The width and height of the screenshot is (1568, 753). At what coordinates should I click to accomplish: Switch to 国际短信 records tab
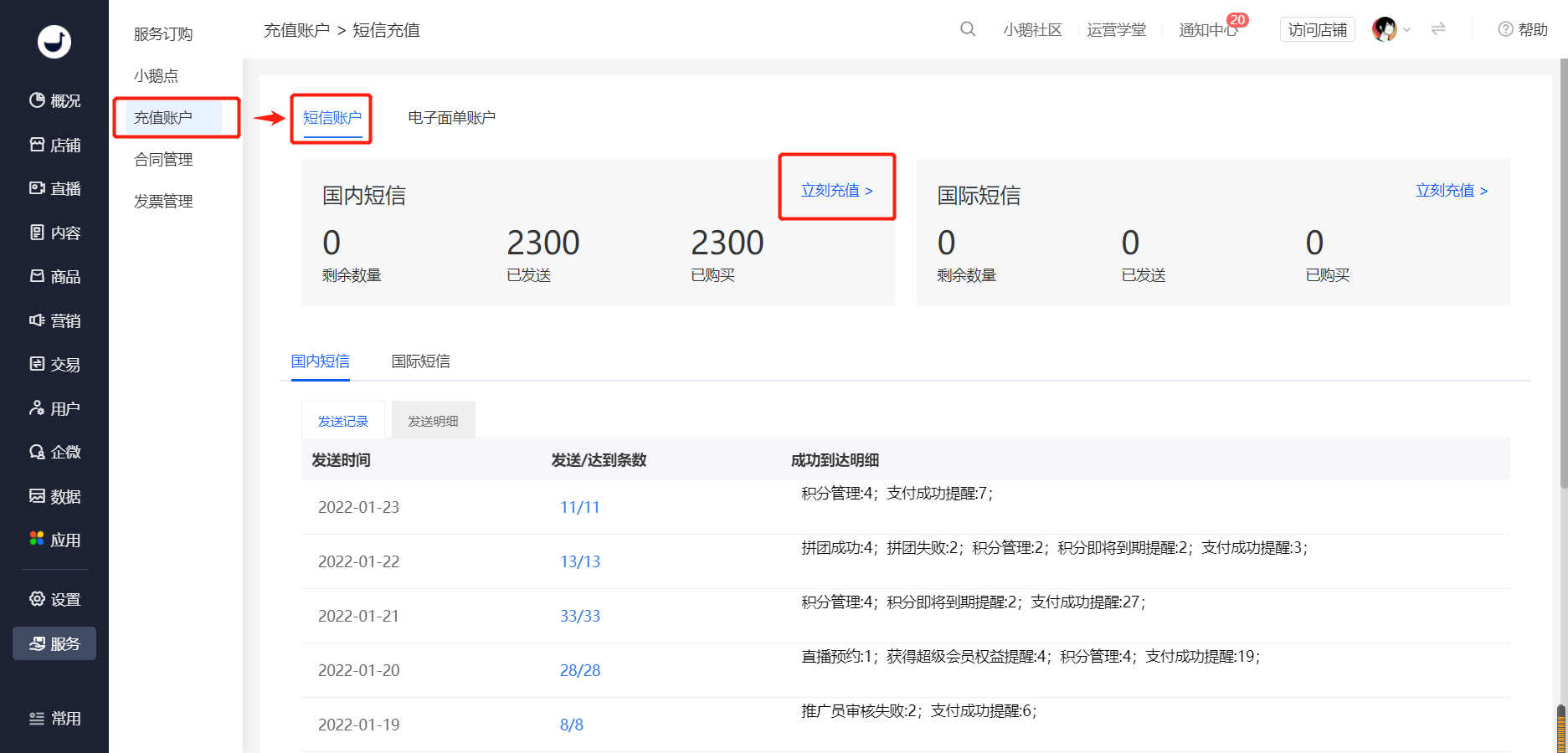(x=420, y=361)
